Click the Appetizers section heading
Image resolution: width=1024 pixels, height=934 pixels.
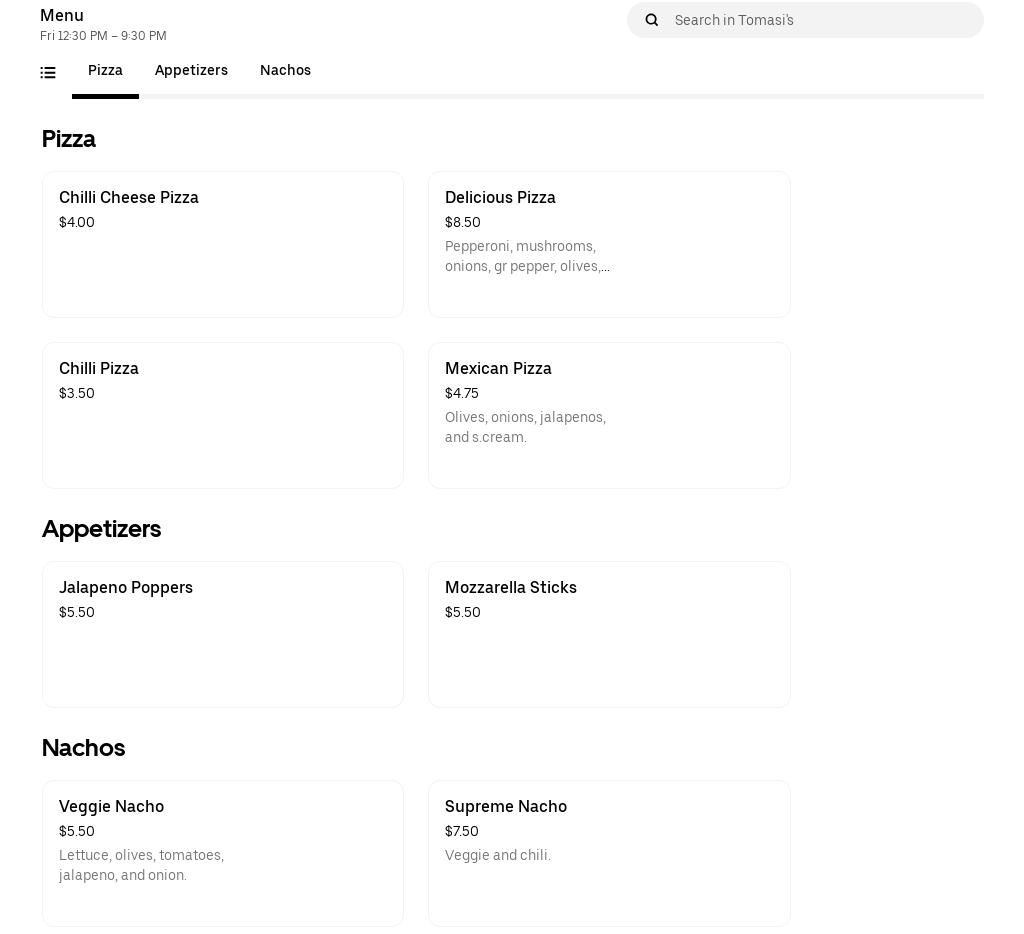pyautogui.click(x=101, y=529)
